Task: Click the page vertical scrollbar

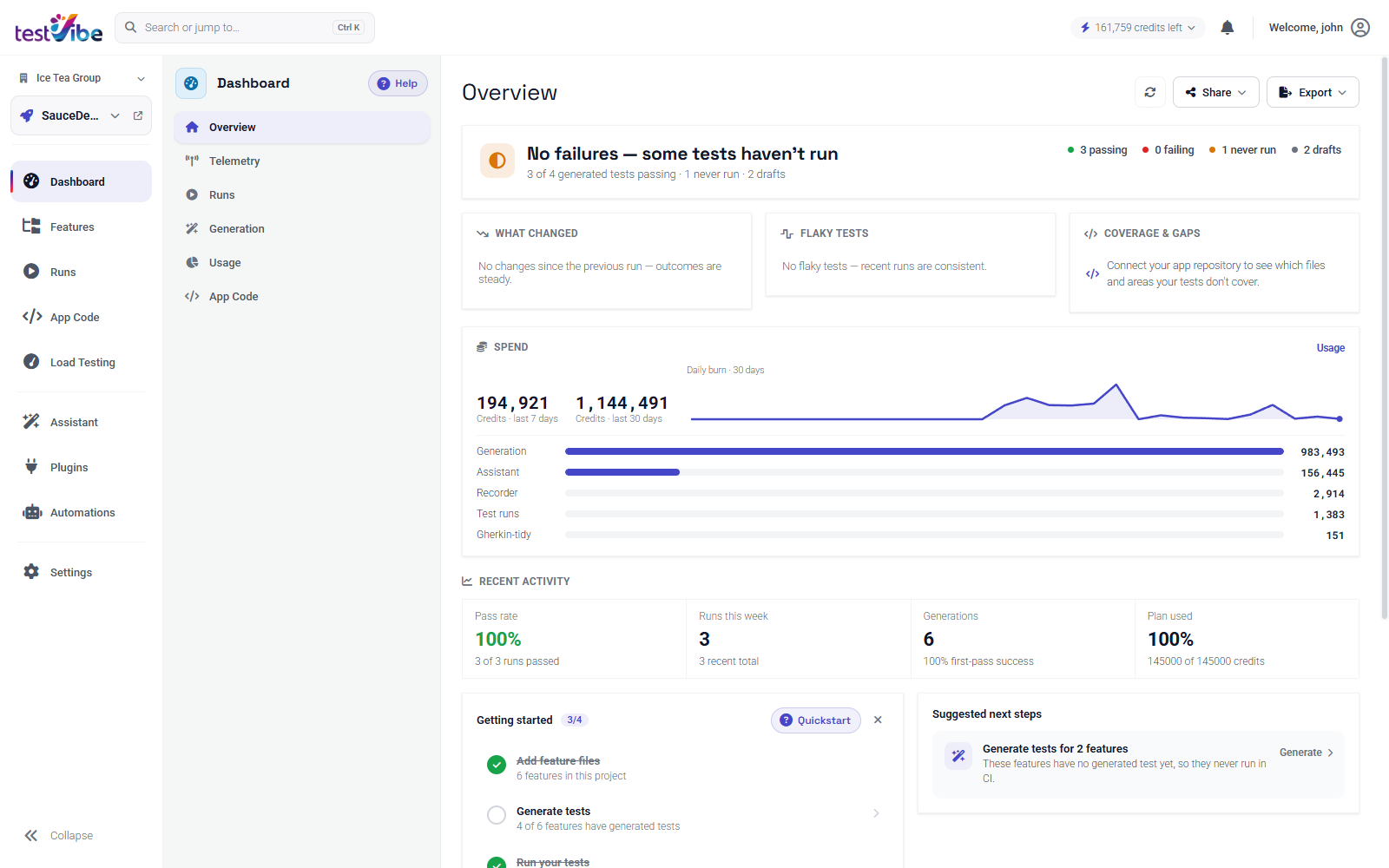Action: point(1385,339)
